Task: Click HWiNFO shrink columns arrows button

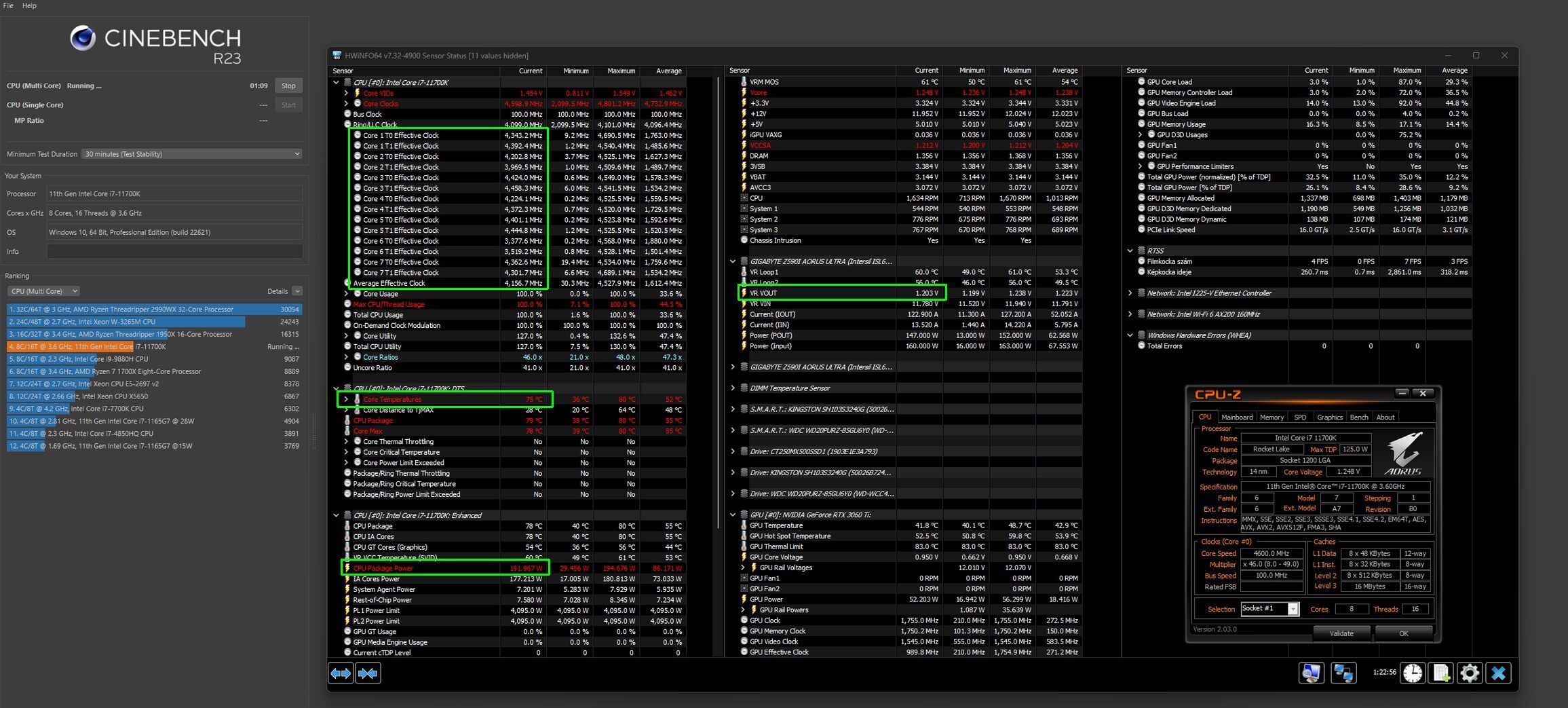Action: click(x=368, y=673)
